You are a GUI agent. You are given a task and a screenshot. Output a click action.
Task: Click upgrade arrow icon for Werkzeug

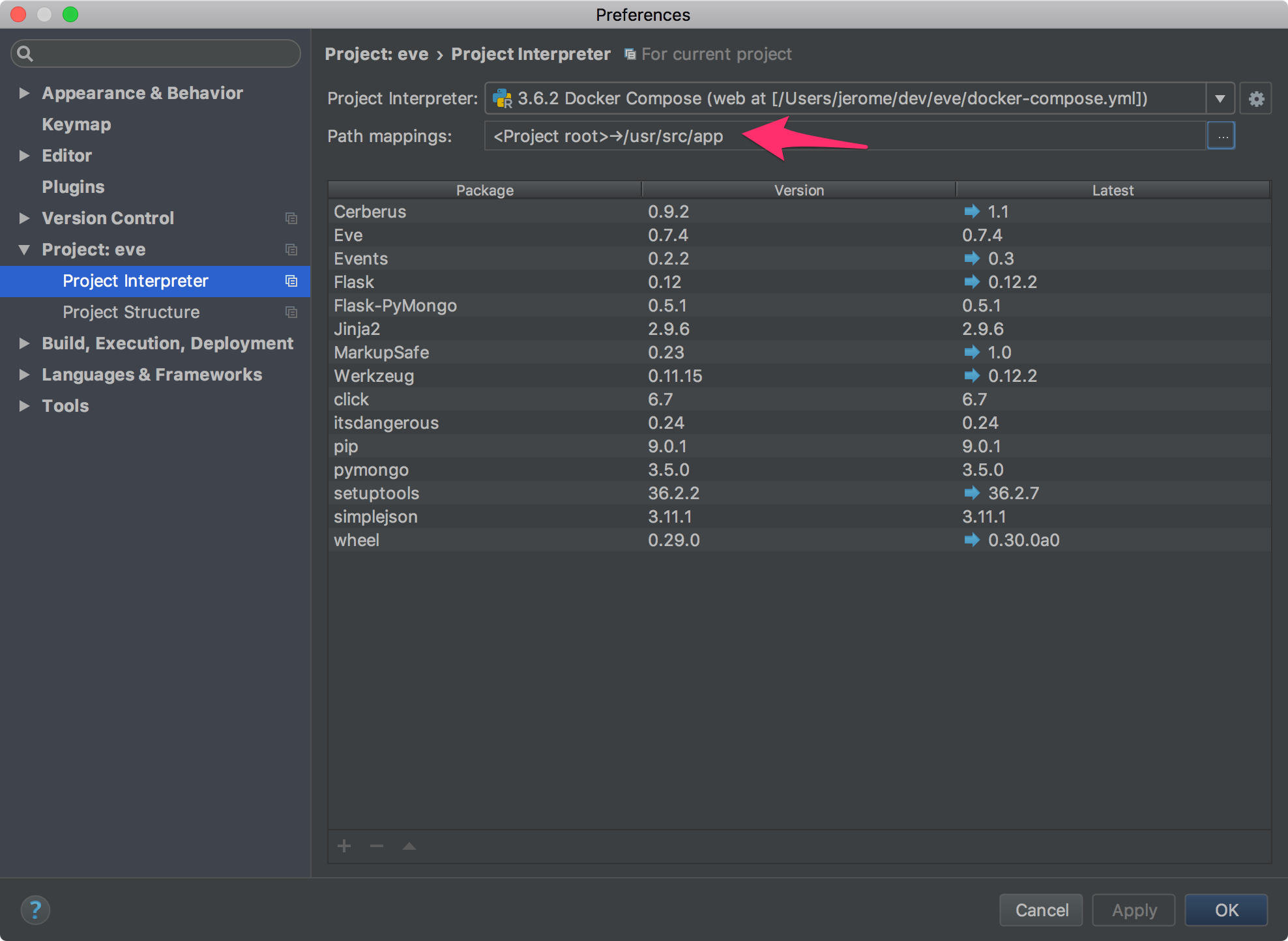pos(972,375)
